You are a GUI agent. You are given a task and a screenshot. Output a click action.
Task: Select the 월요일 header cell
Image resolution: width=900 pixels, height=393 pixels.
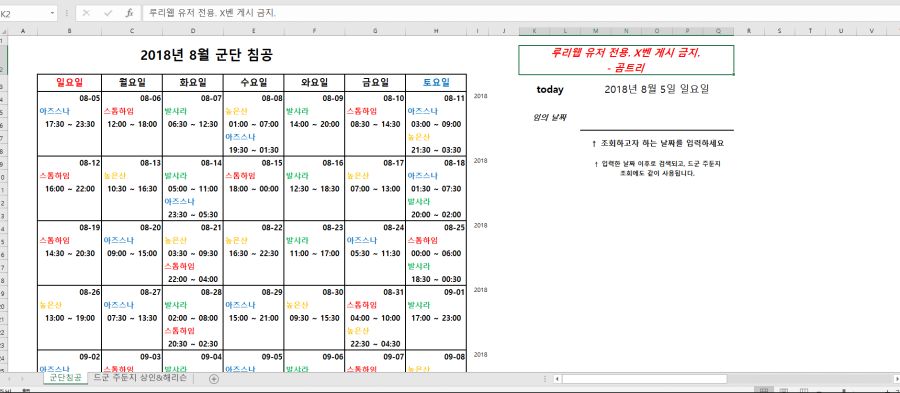pyautogui.click(x=132, y=83)
